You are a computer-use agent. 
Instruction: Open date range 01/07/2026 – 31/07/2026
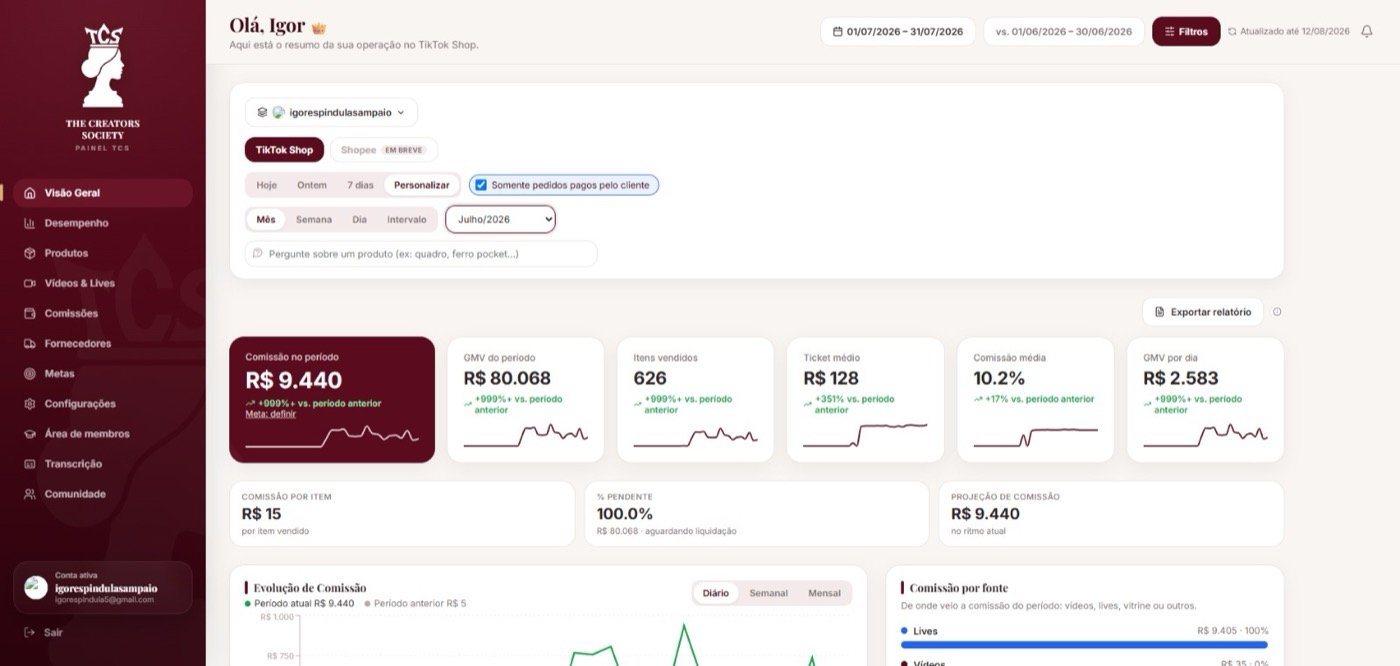pos(898,31)
